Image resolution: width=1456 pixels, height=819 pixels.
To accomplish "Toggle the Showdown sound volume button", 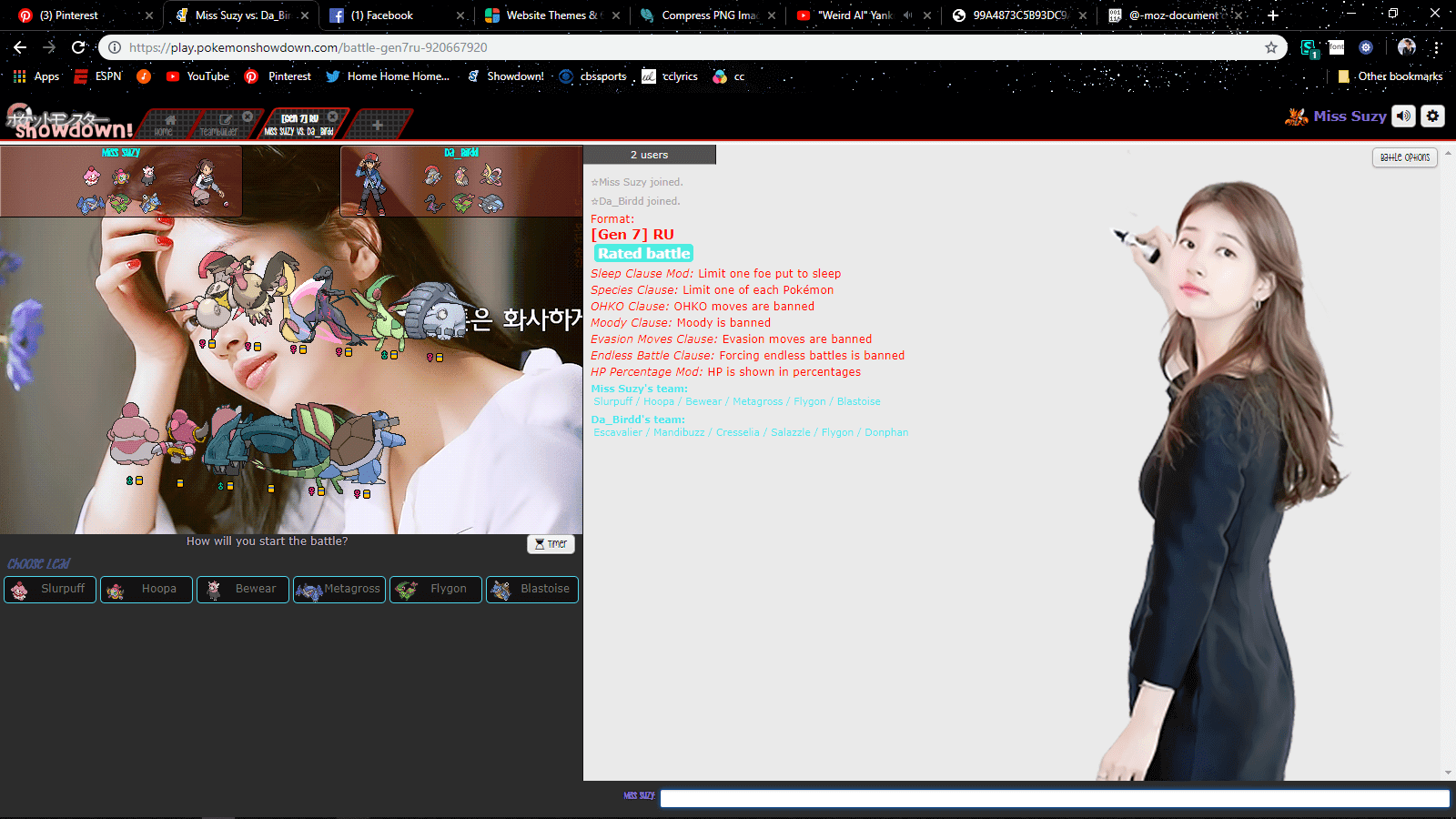I will tap(1404, 116).
